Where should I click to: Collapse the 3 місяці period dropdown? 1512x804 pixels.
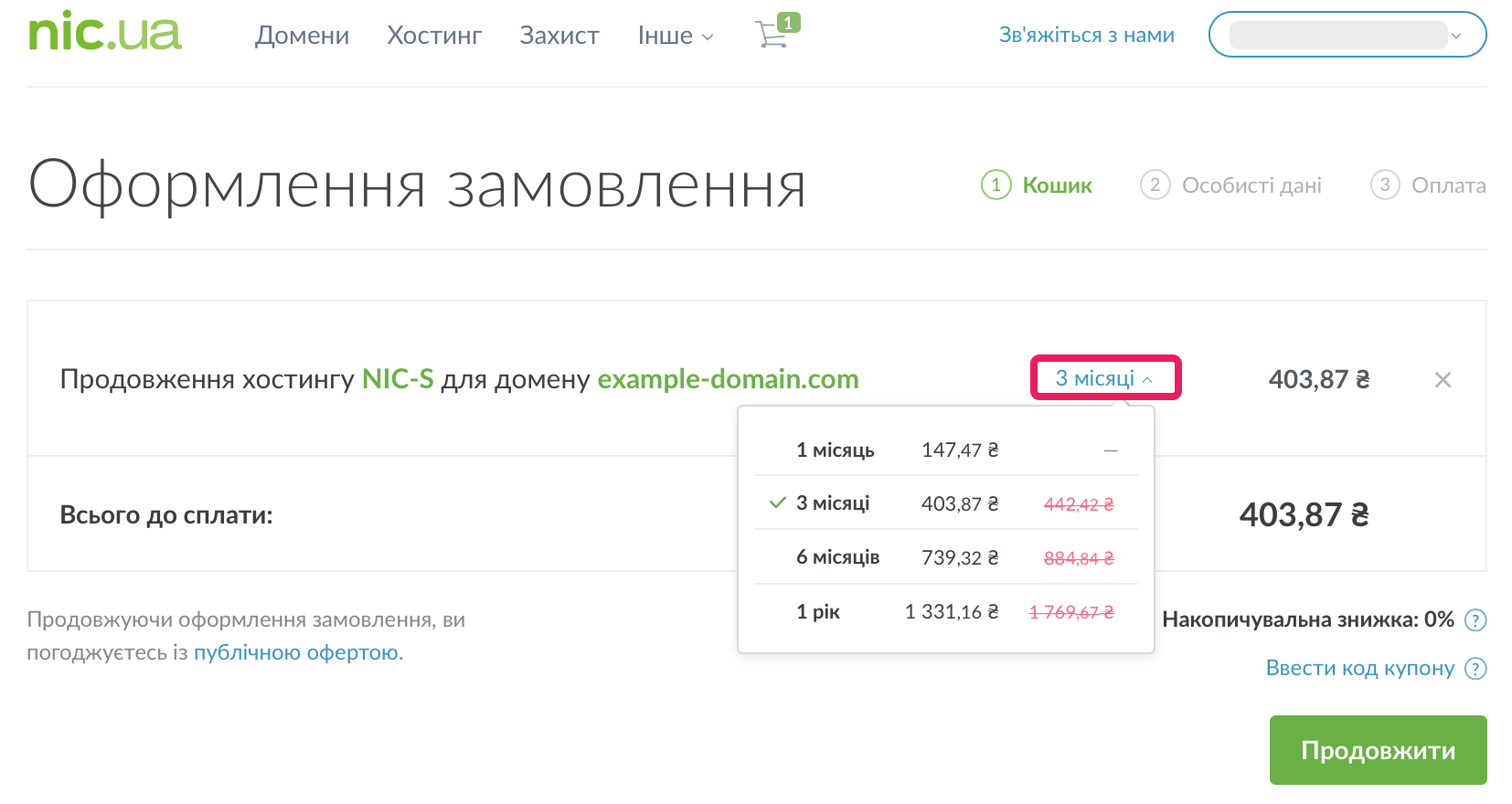click(x=1105, y=378)
